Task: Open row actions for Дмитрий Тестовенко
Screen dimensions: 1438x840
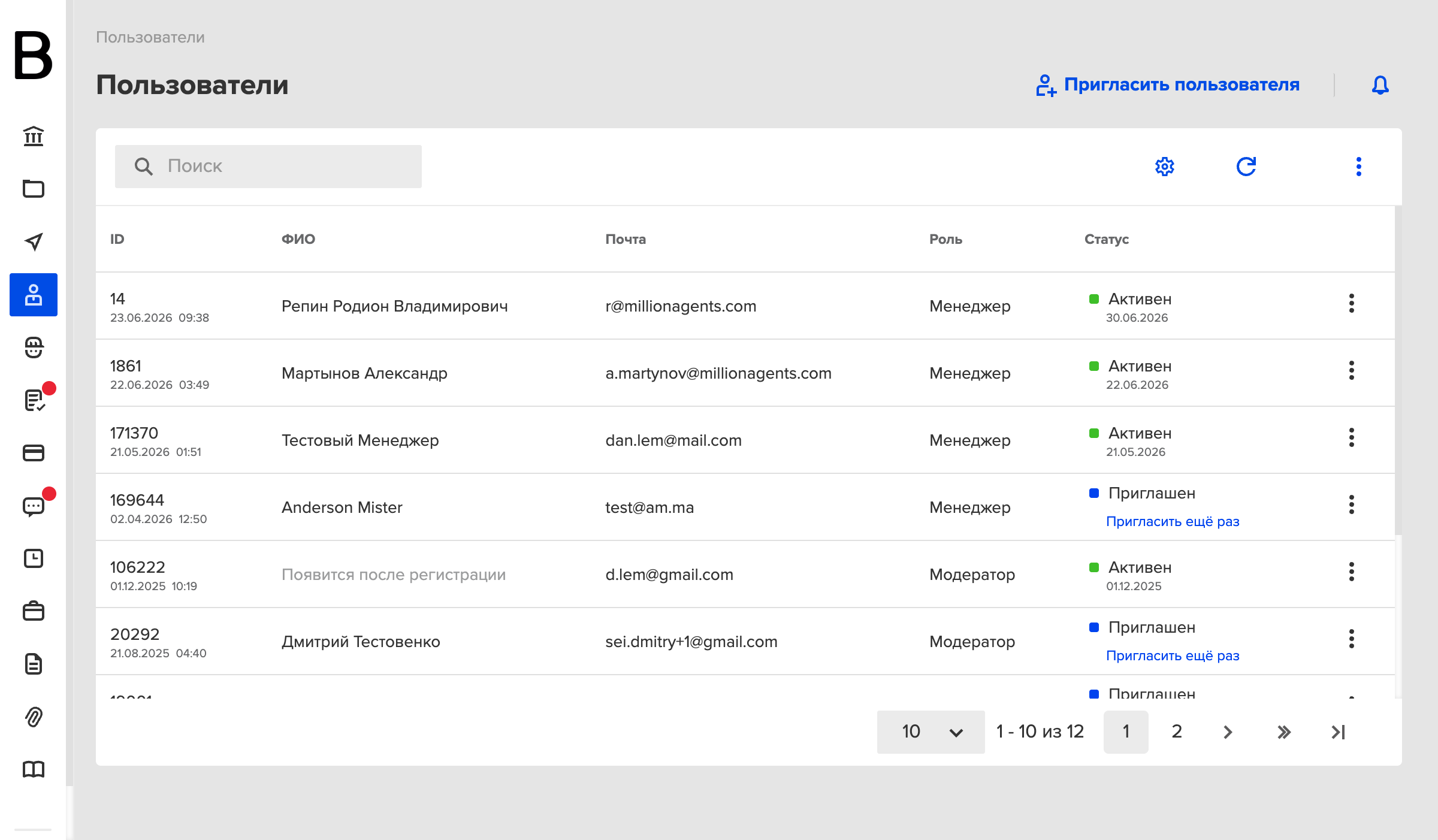Action: pyautogui.click(x=1352, y=639)
